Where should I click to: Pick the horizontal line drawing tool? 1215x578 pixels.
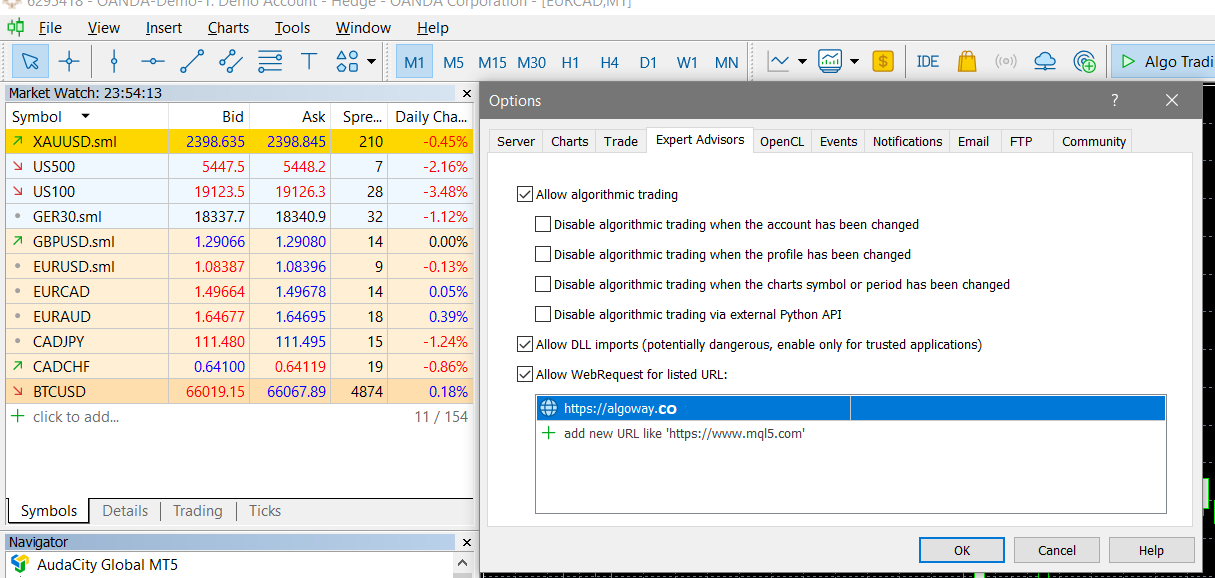coord(153,62)
